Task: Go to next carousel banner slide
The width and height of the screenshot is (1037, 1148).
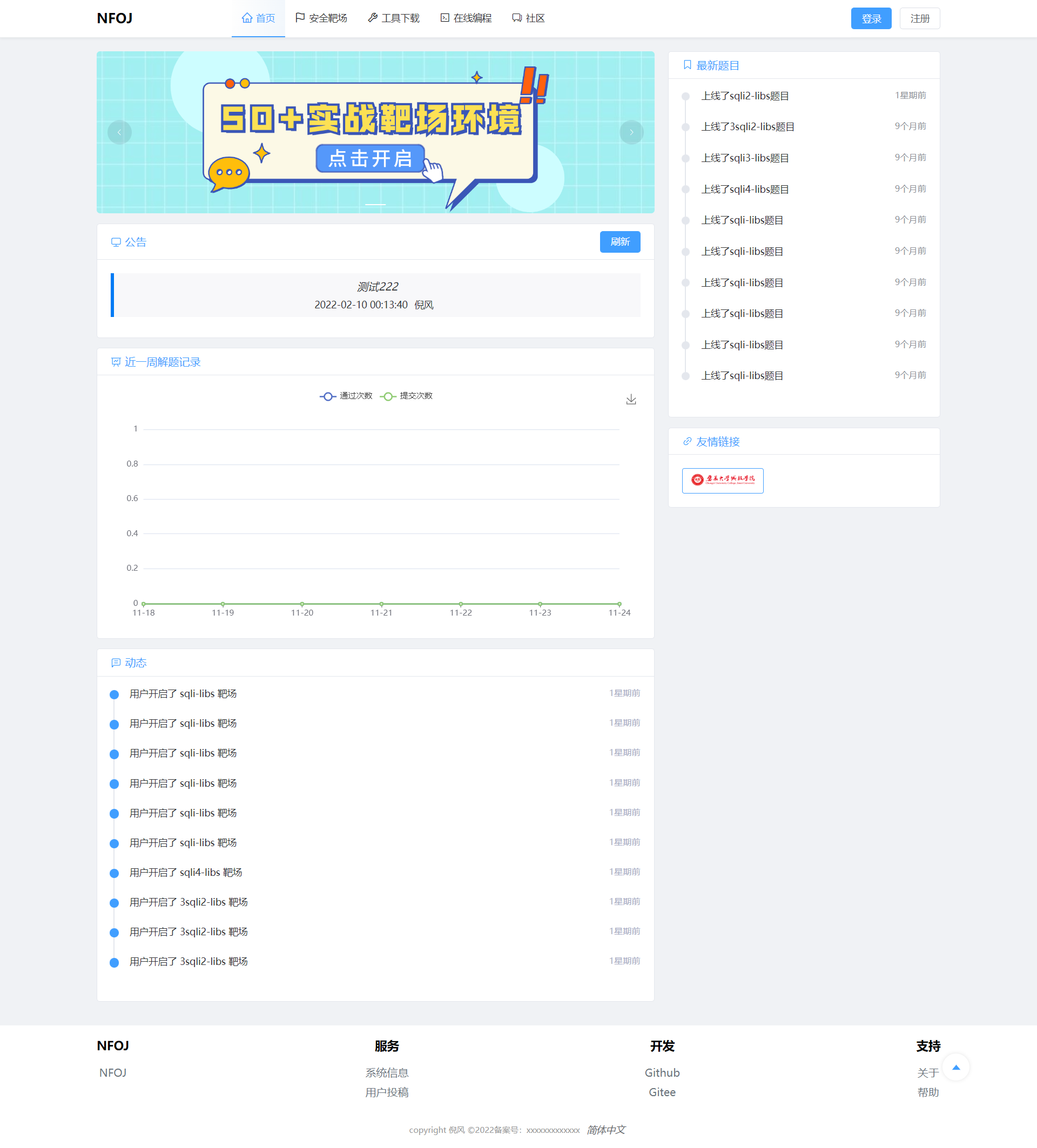Action: [x=631, y=132]
